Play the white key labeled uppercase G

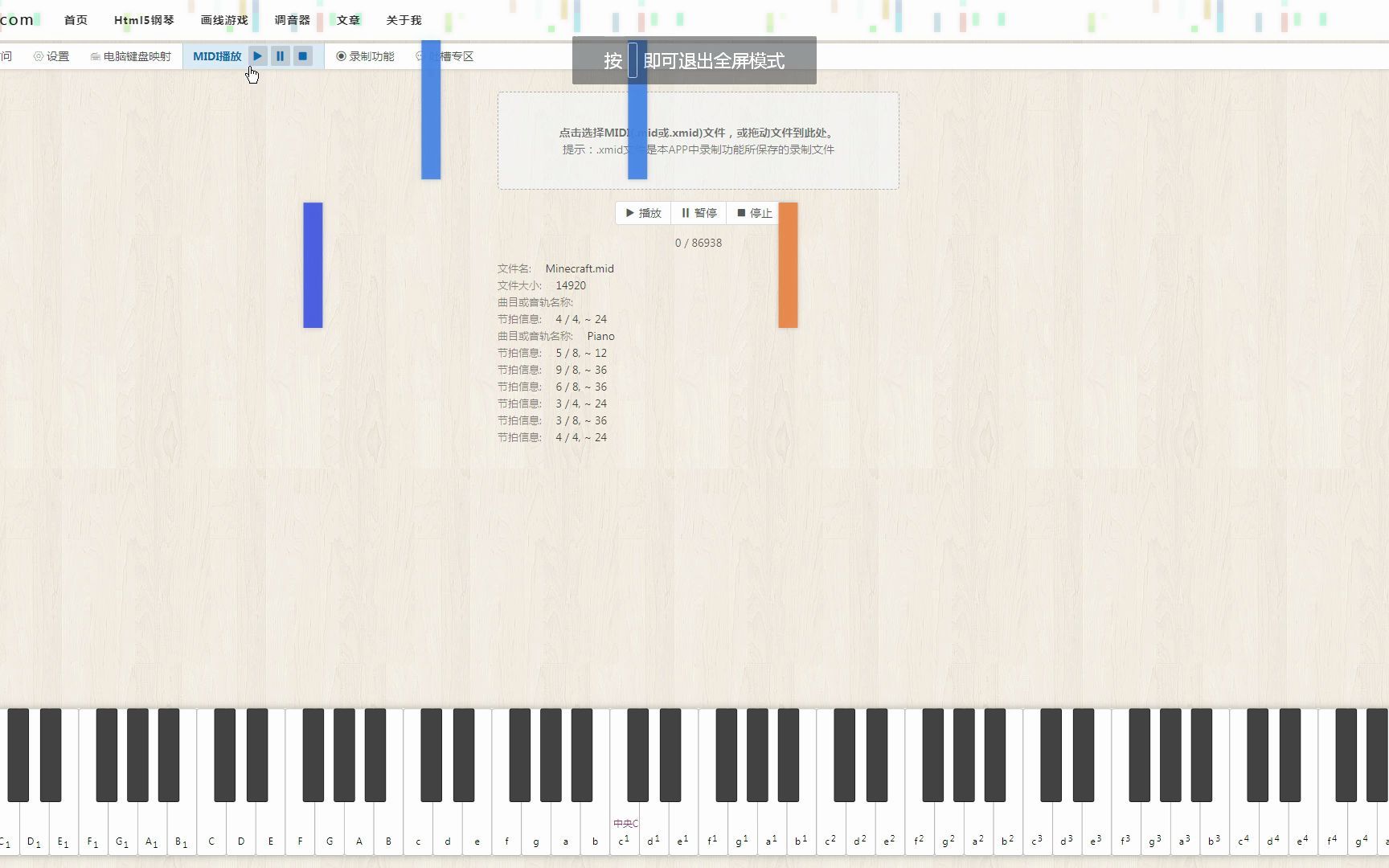tap(330, 828)
